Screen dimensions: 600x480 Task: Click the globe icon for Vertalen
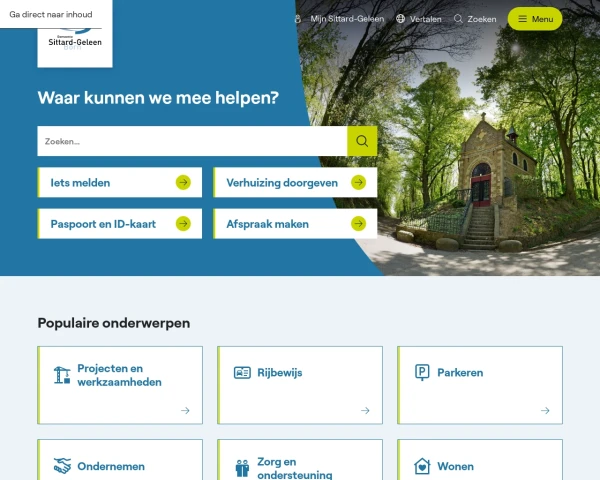coord(400,19)
